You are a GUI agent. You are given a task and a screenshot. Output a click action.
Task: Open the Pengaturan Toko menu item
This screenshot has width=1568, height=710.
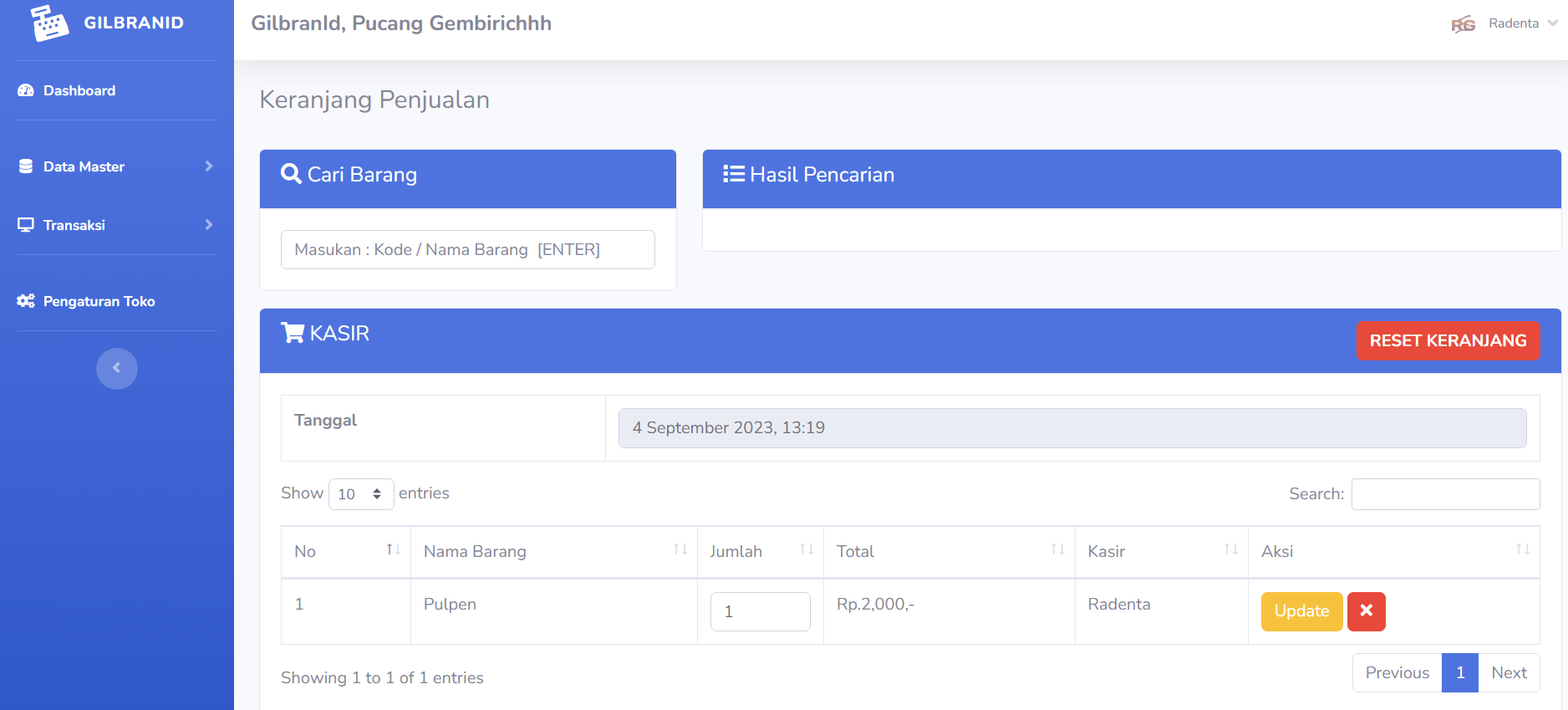point(99,301)
